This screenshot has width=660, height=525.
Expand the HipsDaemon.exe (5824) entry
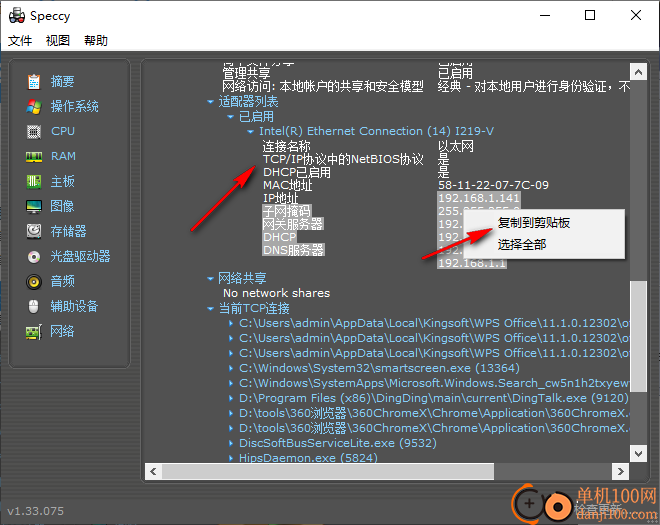[x=231, y=458]
